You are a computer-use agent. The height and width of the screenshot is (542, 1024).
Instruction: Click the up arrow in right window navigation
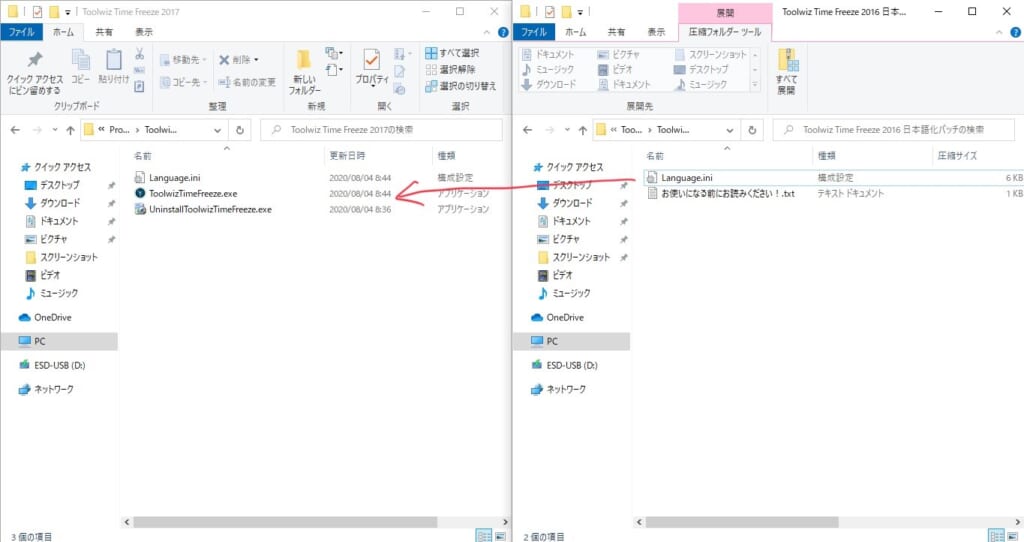583,130
